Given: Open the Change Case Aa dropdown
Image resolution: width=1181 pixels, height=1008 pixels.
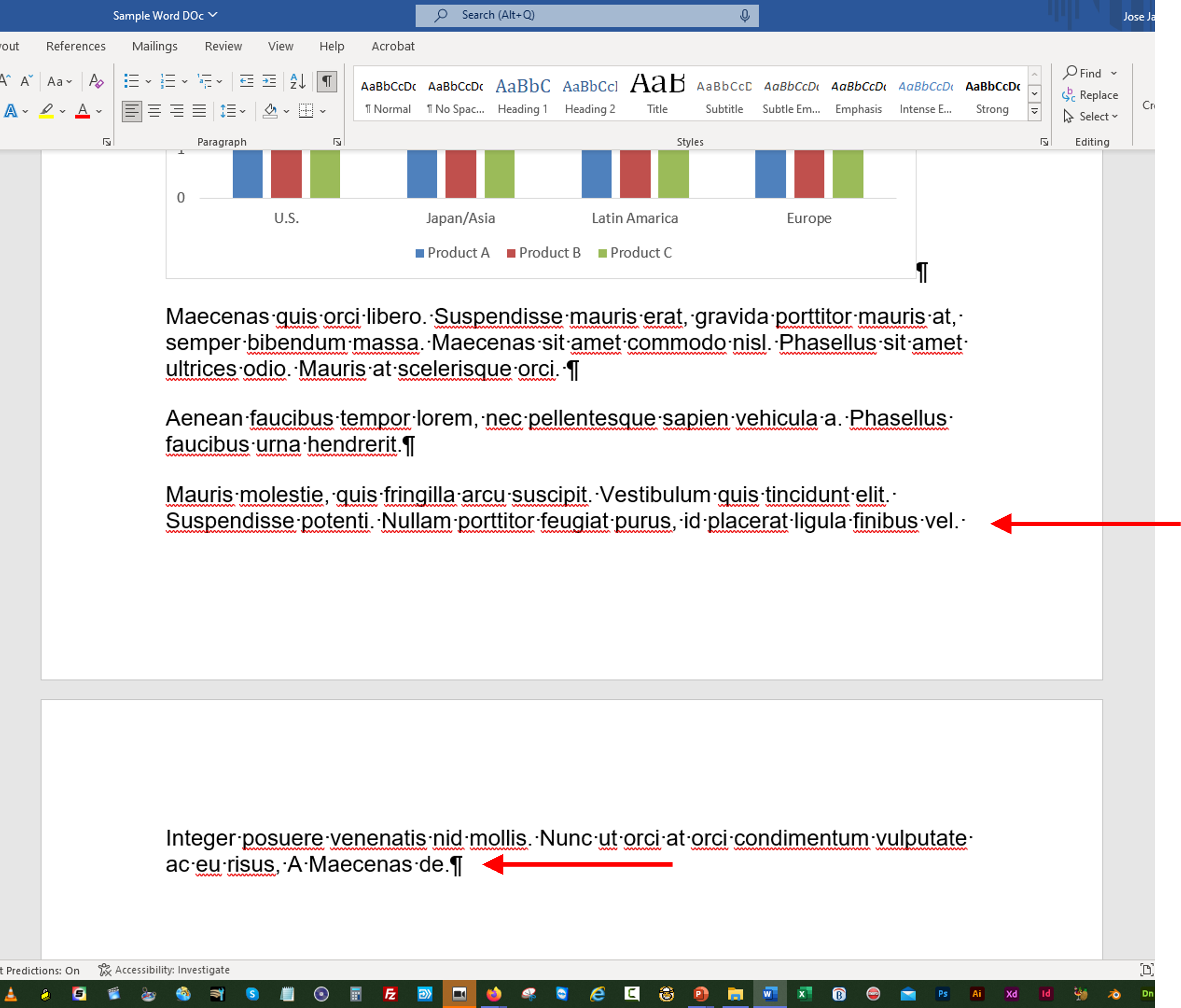Looking at the screenshot, I should 59,81.
